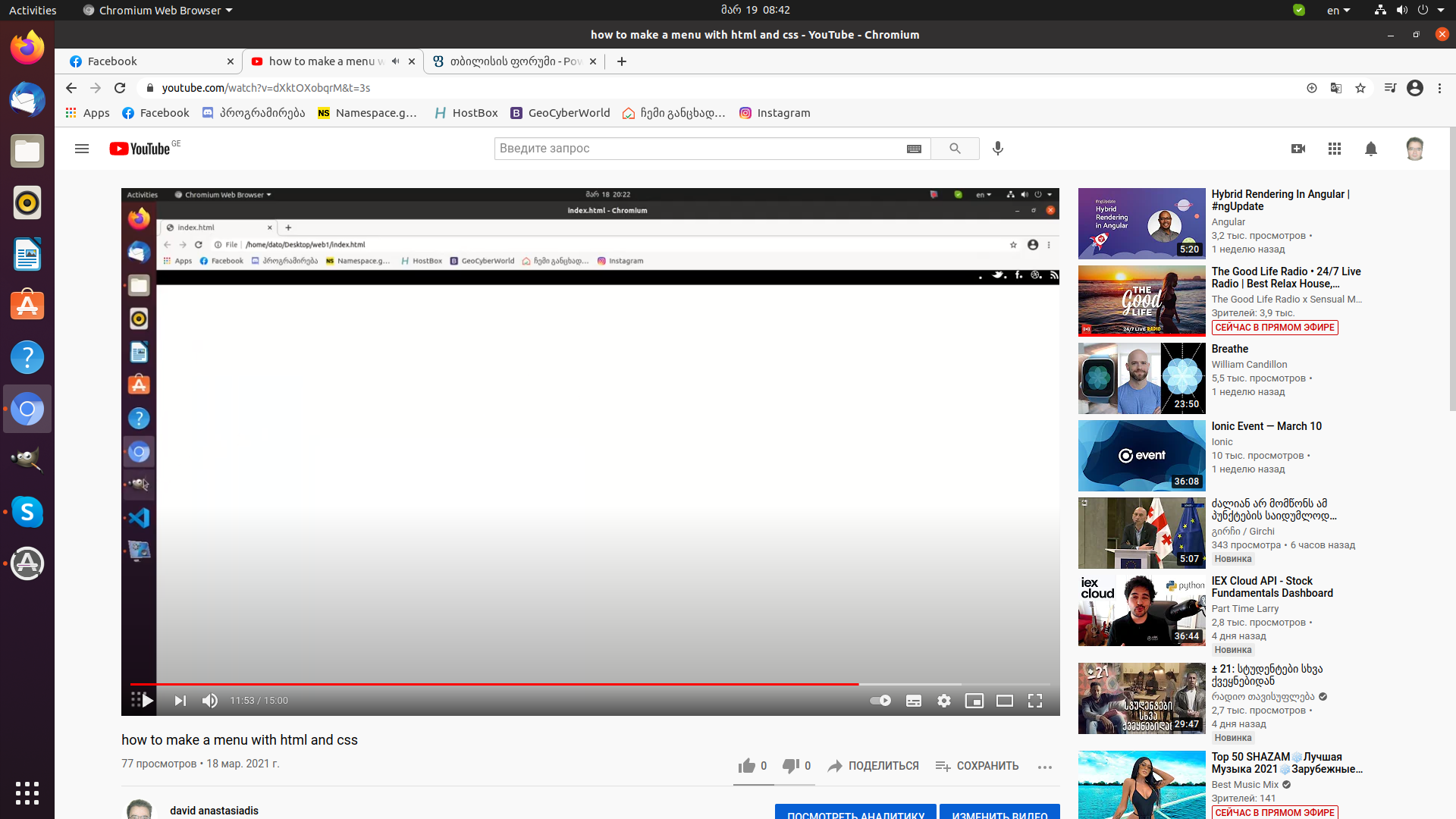The image size is (1456, 819).
Task: Toggle the autoplay switch in player
Action: coord(880,701)
